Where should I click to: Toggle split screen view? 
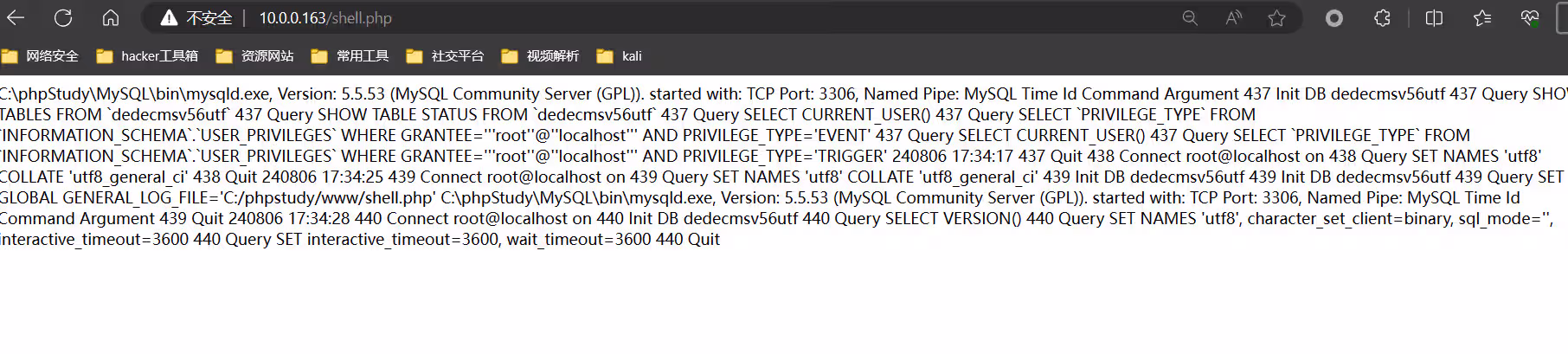pos(1434,18)
